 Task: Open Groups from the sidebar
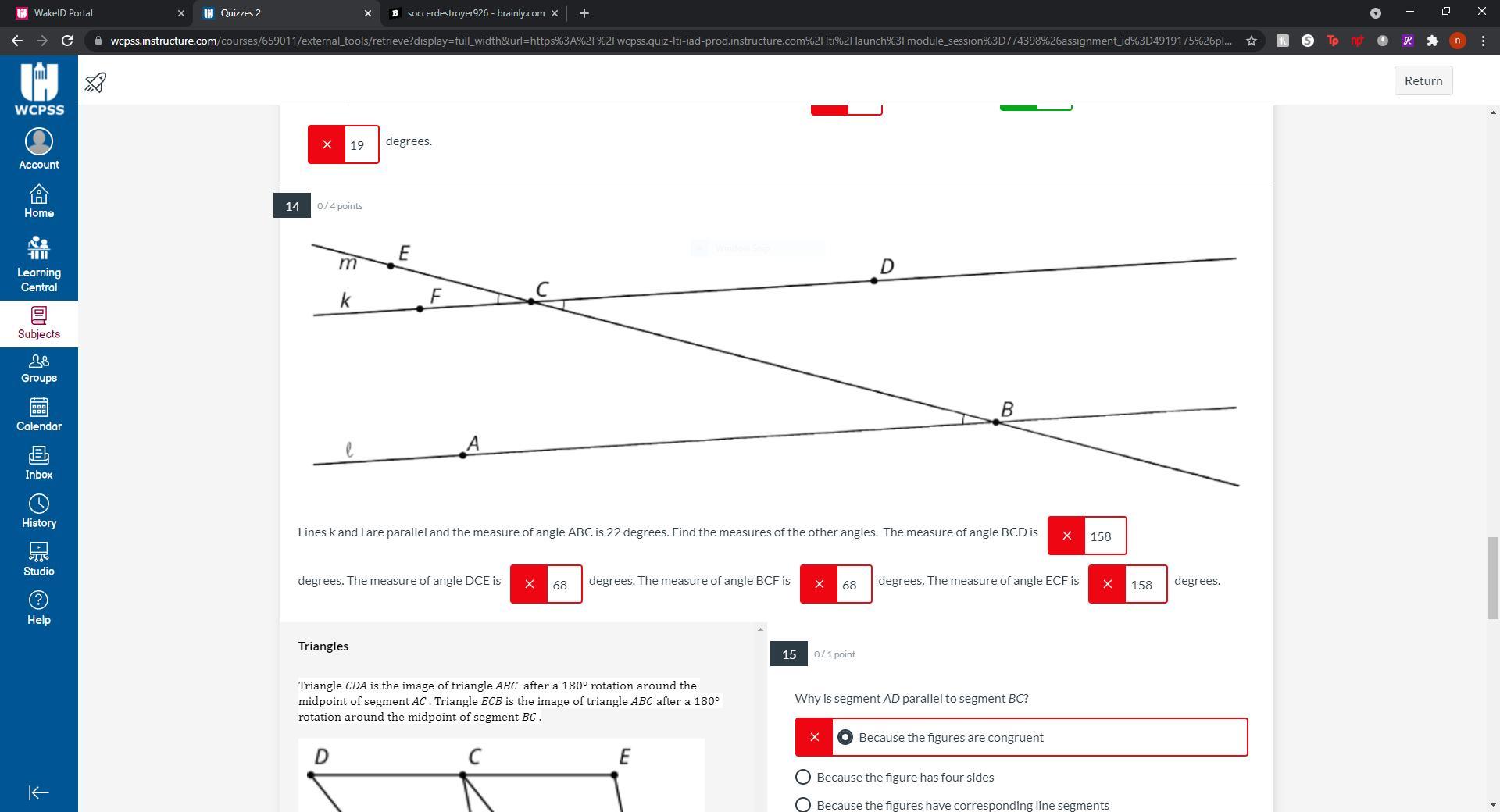tap(38, 369)
